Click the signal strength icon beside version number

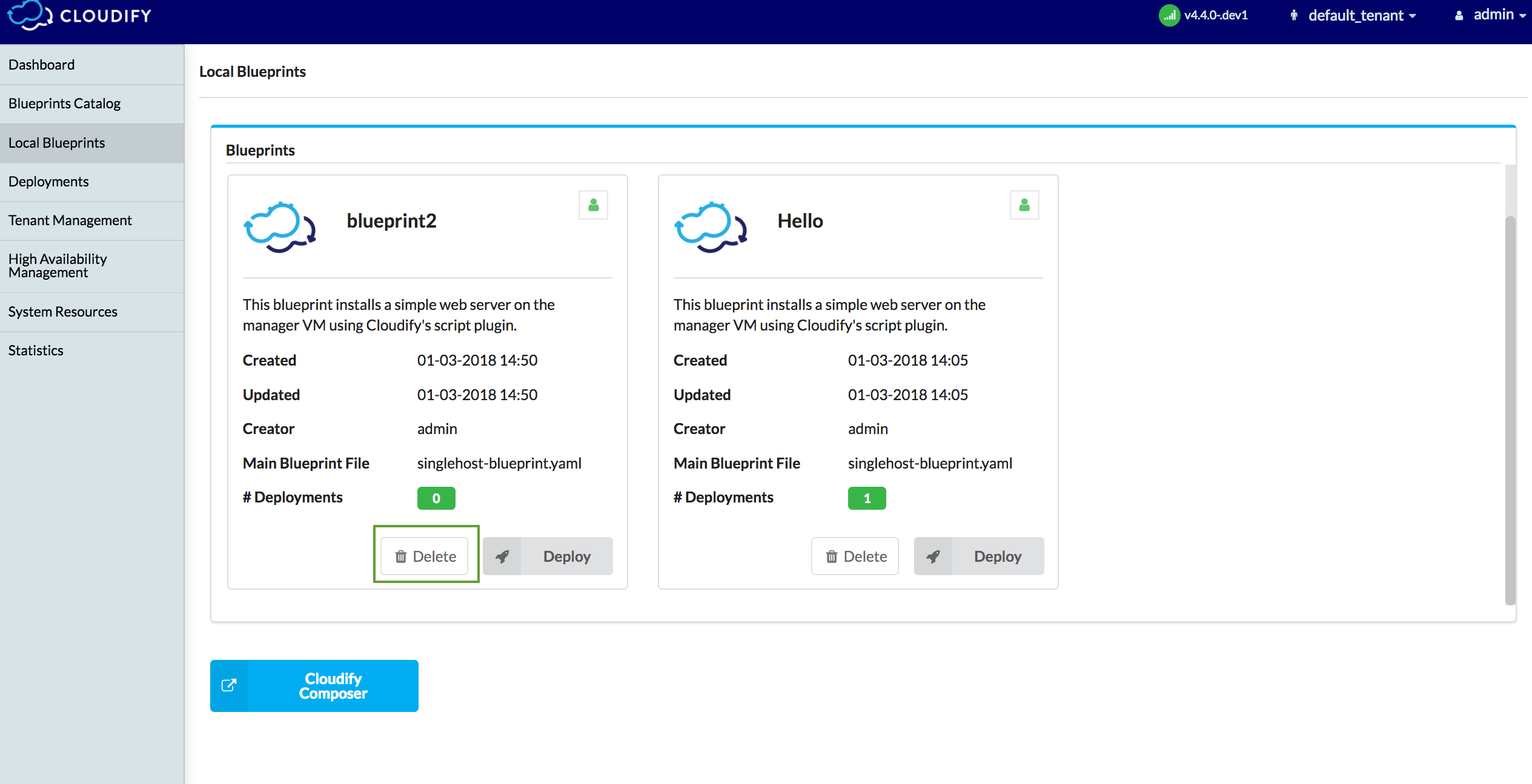[x=1169, y=15]
